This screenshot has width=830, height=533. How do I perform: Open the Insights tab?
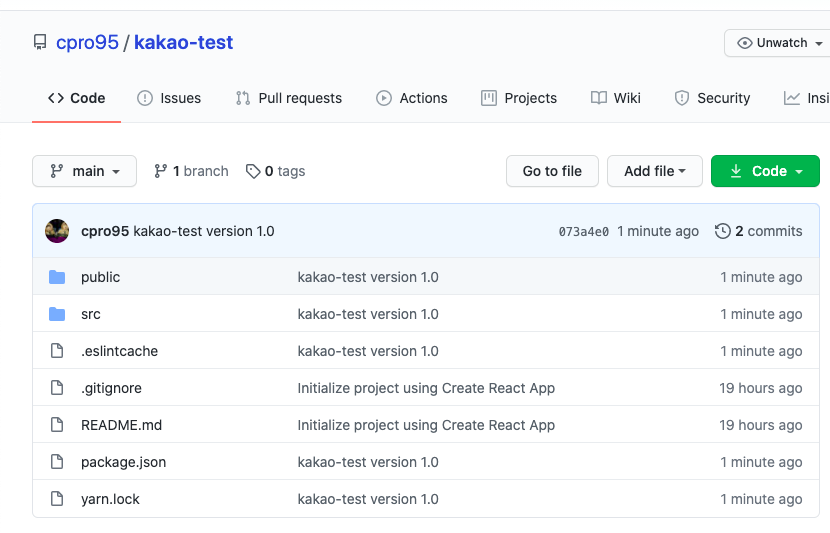click(807, 98)
